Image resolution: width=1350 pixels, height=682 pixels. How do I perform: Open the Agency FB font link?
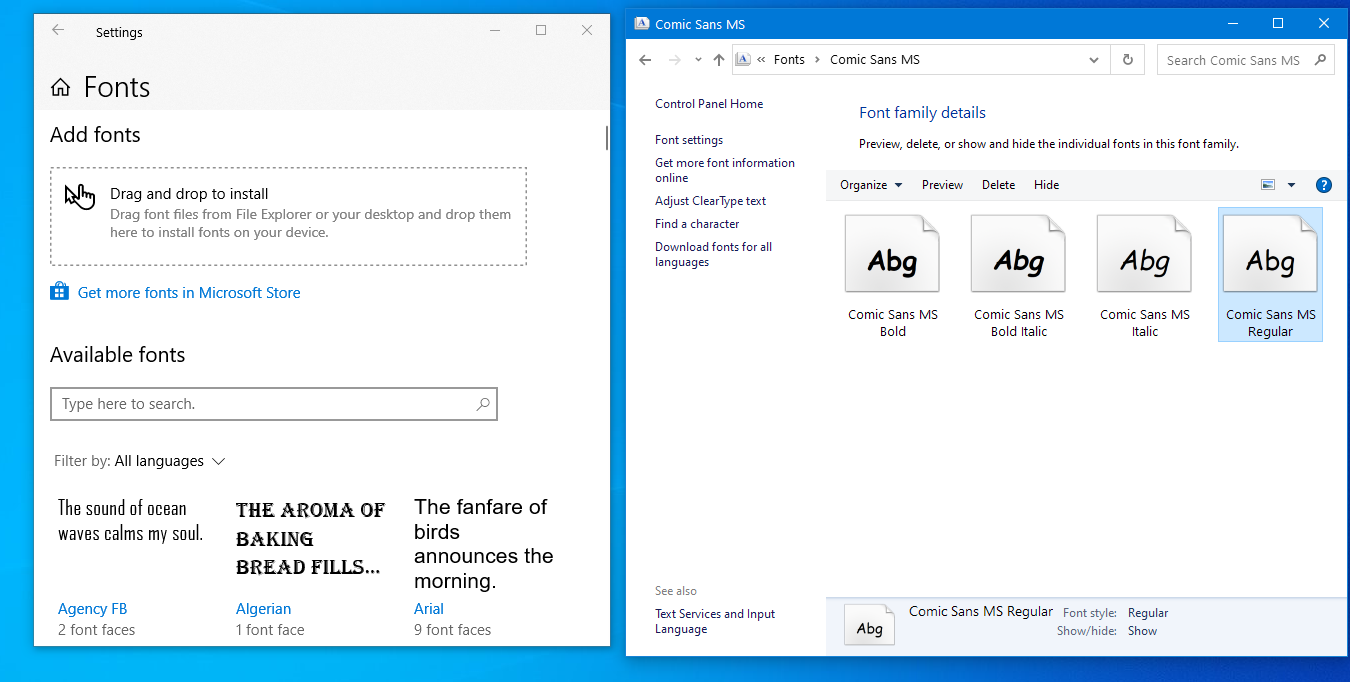click(x=92, y=609)
